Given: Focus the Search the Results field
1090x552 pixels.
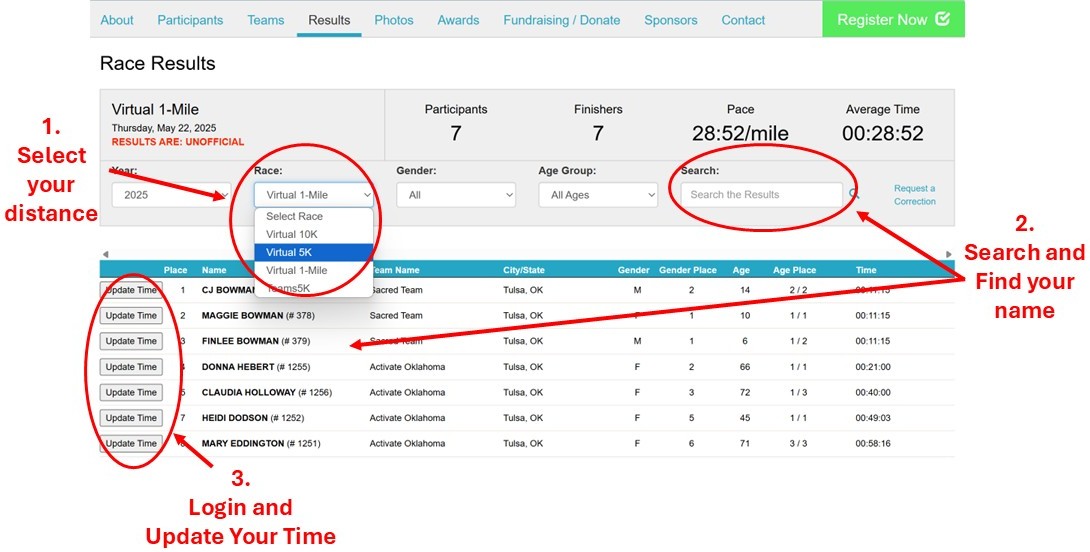Looking at the screenshot, I should coord(760,195).
